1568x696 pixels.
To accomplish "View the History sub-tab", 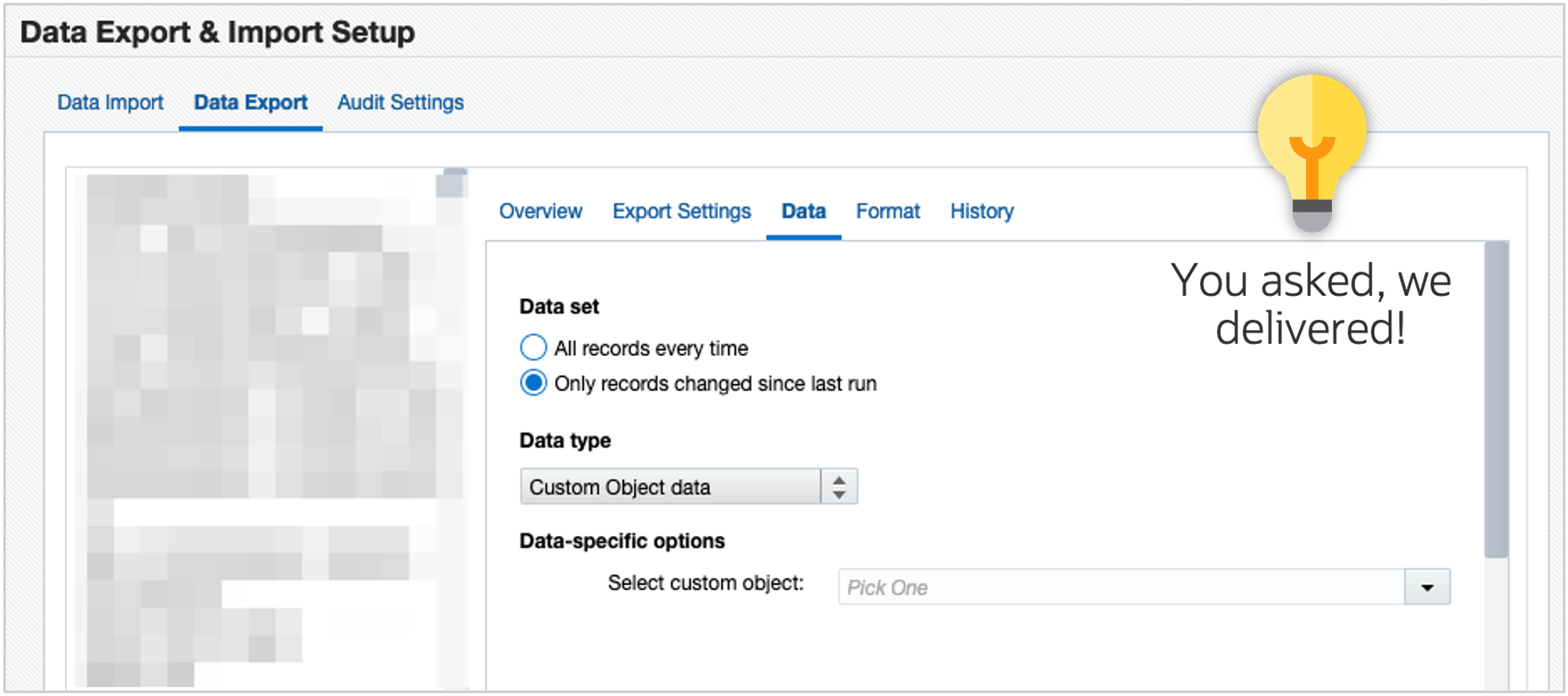I will (x=982, y=211).
